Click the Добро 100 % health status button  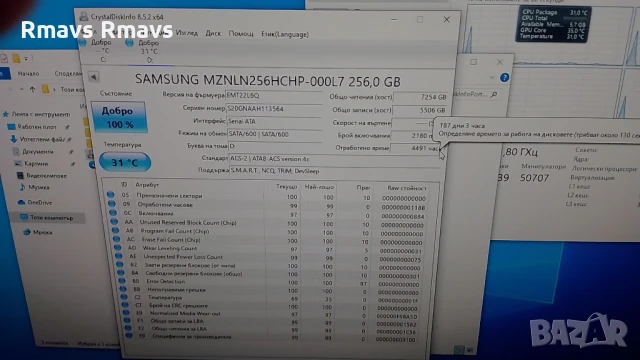pos(118,117)
